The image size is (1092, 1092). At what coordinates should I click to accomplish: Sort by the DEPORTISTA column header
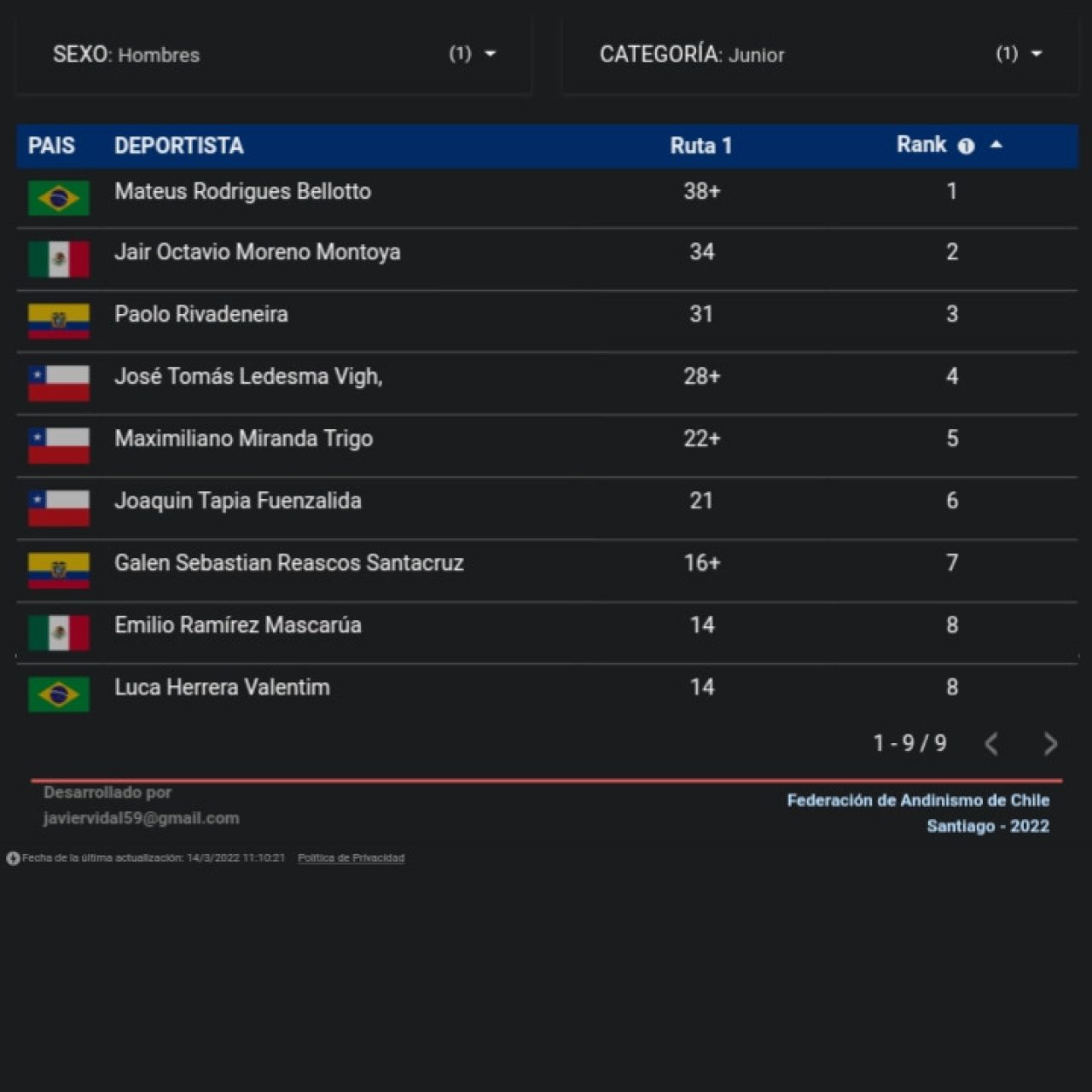pos(179,146)
